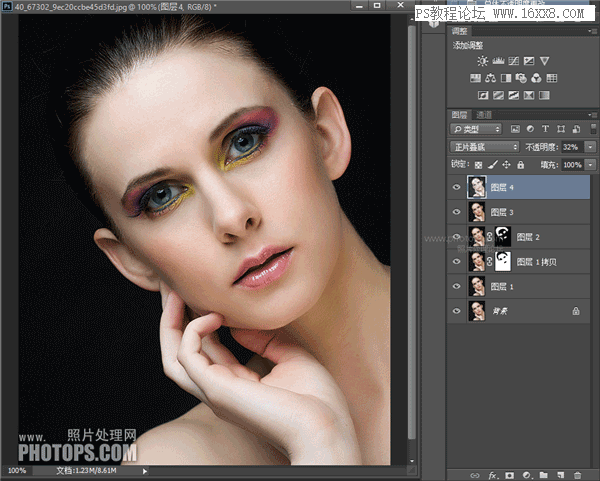Add a layer mask
Screen dimensions: 600x481
pos(510,475)
